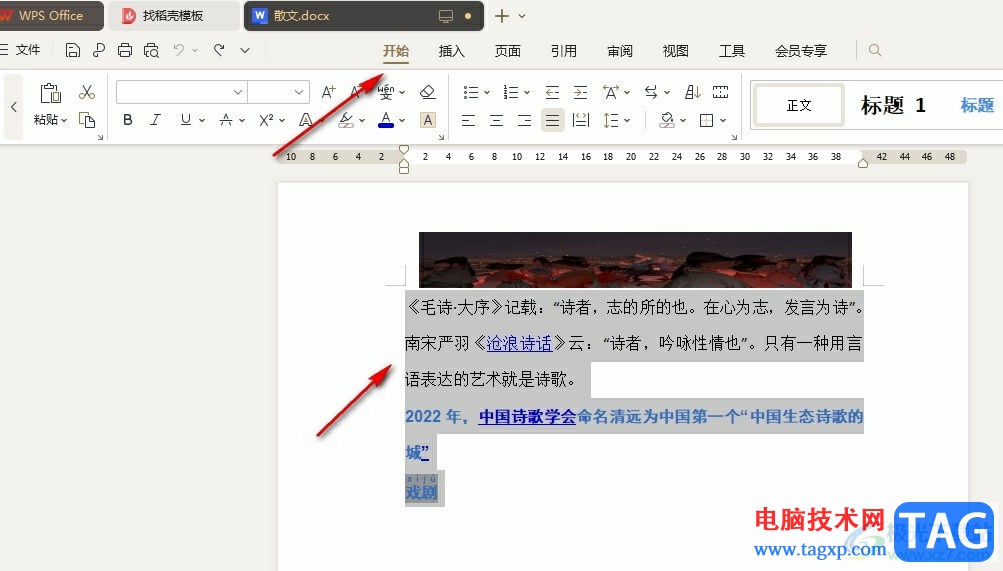Follow the 中国诗歌学会 hyperlink
This screenshot has width=1003, height=571.
point(528,417)
